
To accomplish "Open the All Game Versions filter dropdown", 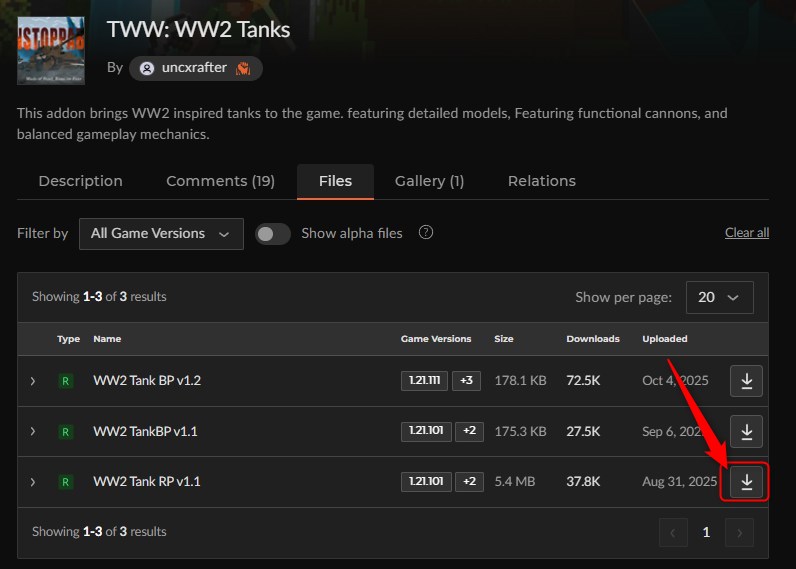I will click(x=161, y=233).
